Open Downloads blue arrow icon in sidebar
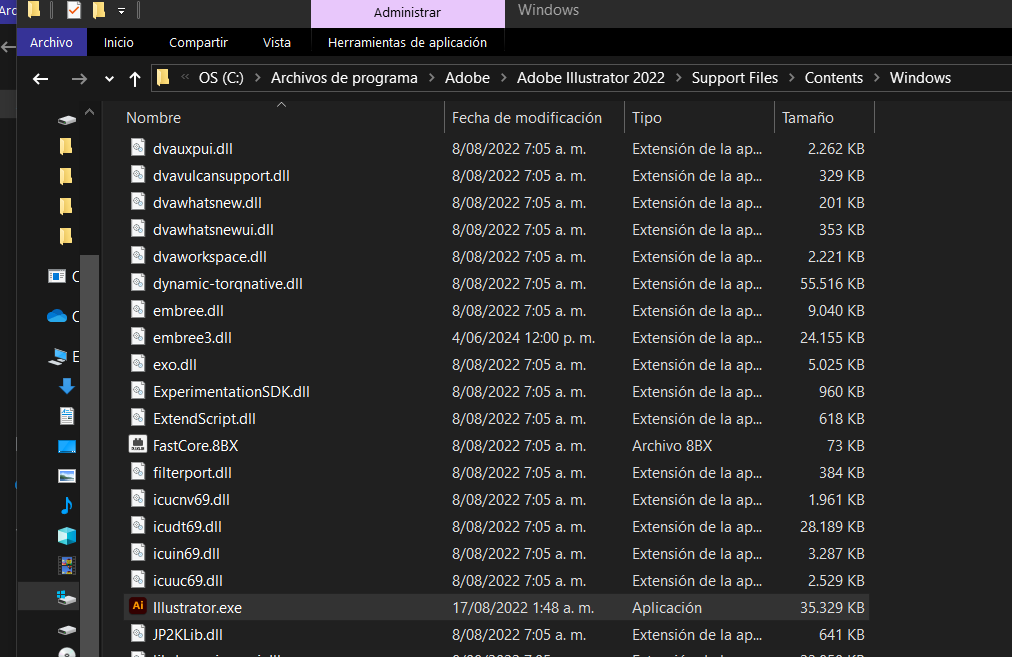 [x=66, y=386]
